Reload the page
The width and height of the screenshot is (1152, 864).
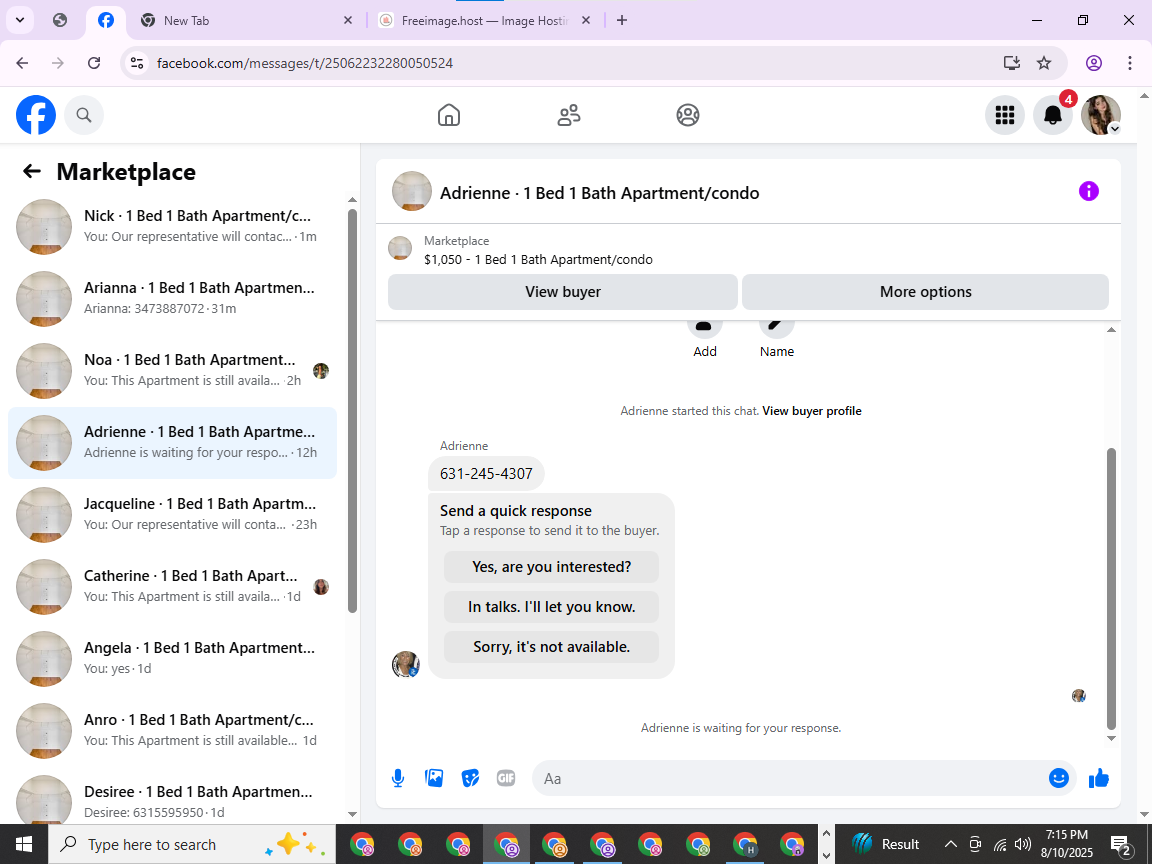point(94,63)
